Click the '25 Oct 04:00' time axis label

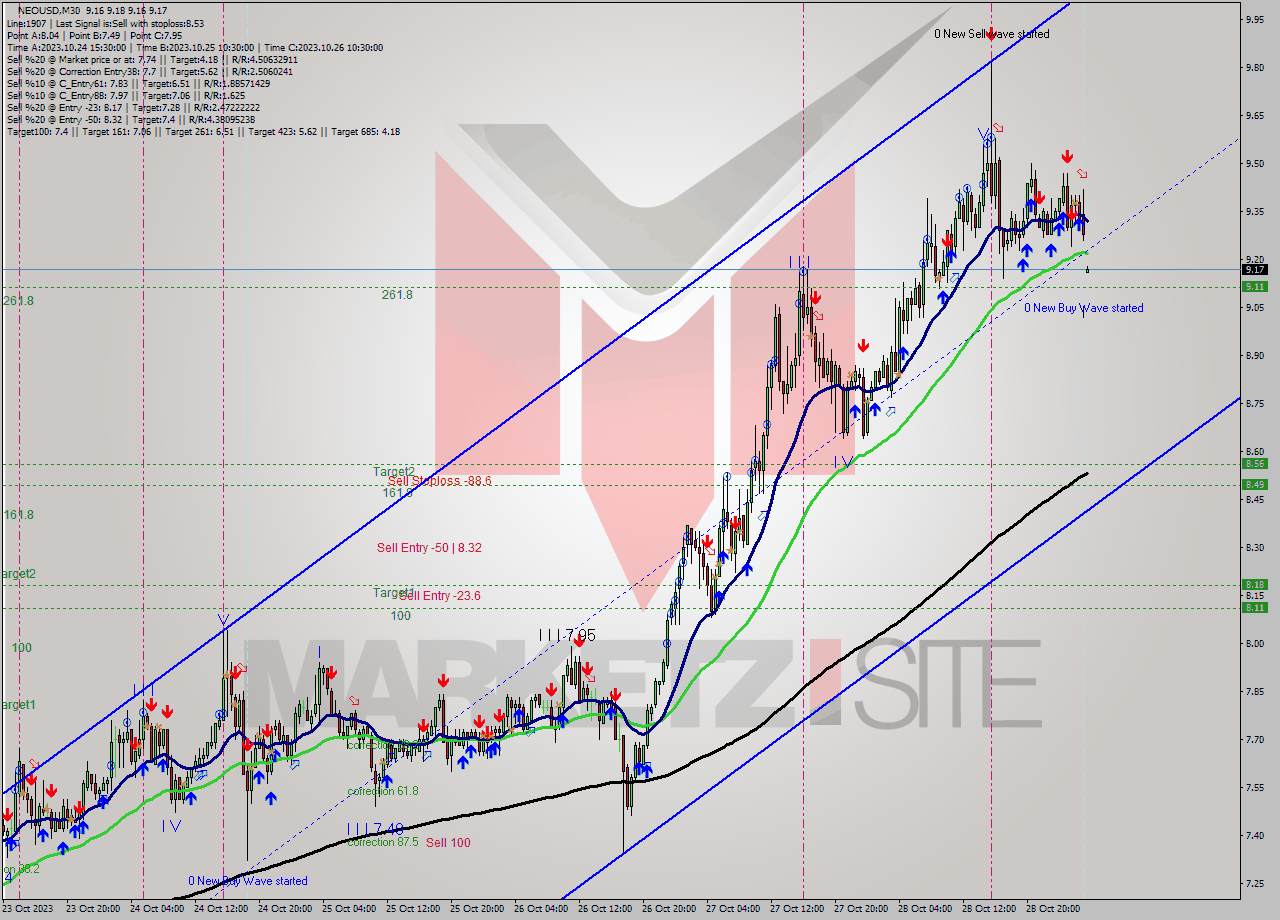coord(349,909)
